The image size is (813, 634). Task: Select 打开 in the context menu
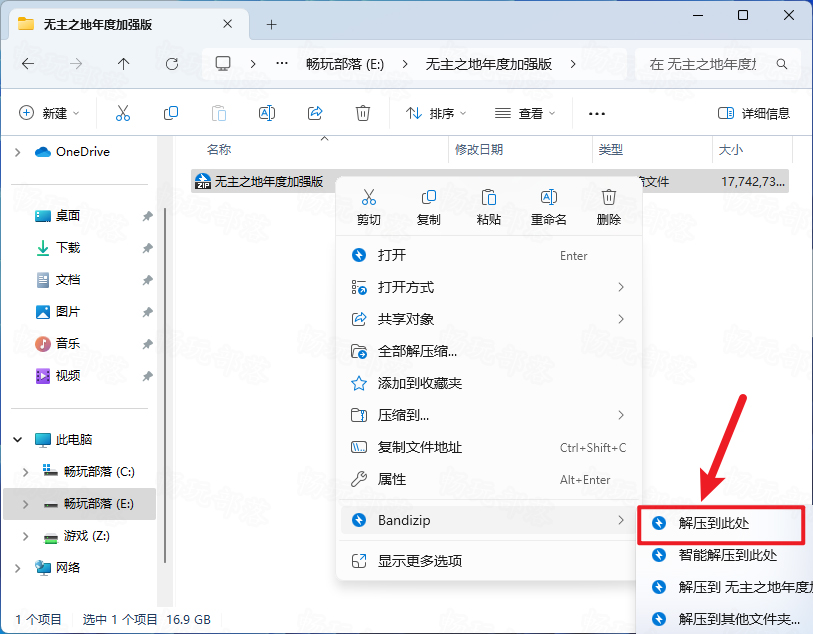pos(489,256)
